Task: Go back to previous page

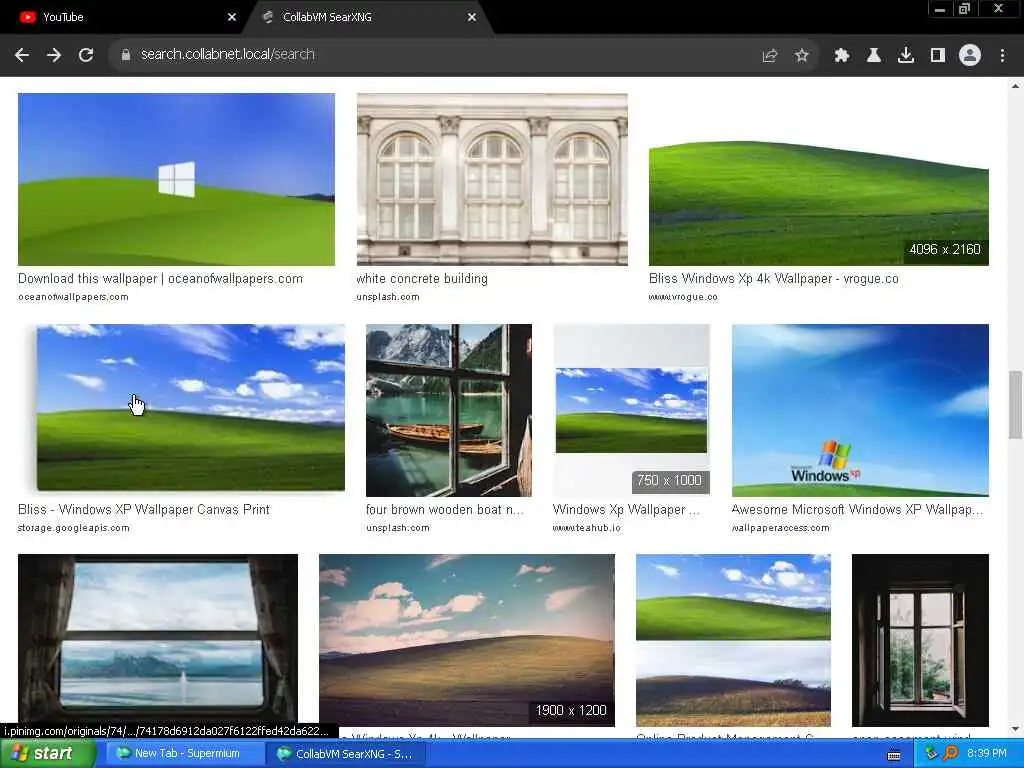Action: (22, 55)
